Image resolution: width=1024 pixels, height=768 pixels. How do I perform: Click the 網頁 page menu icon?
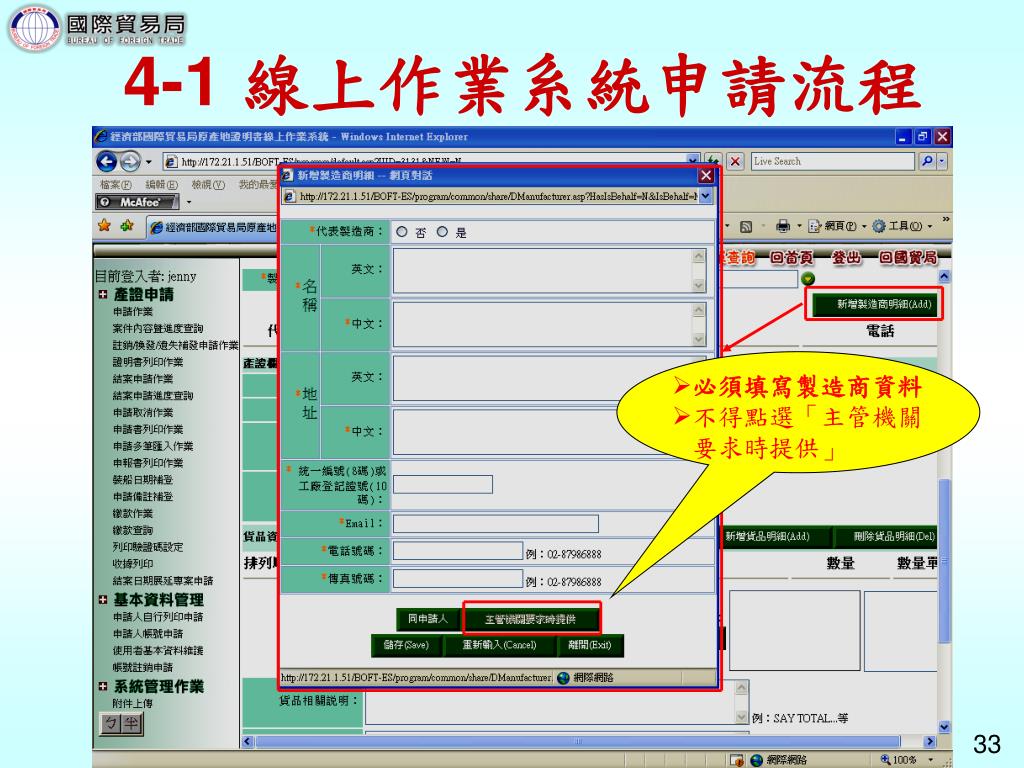pos(814,227)
